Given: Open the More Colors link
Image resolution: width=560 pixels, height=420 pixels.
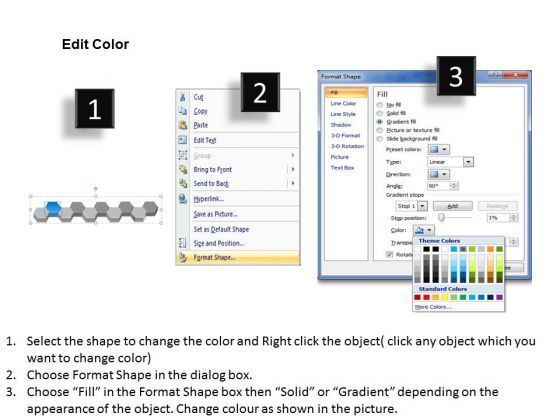Looking at the screenshot, I should pos(433,307).
